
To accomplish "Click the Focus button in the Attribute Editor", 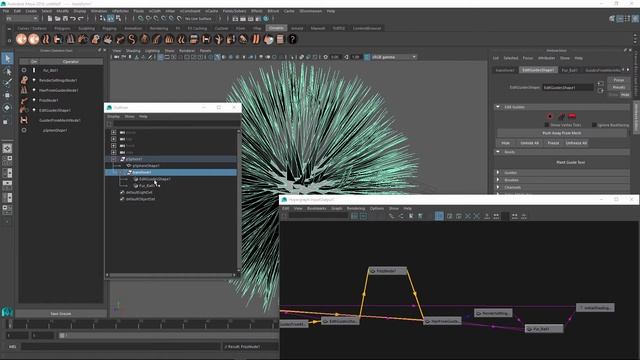I will tap(618, 80).
